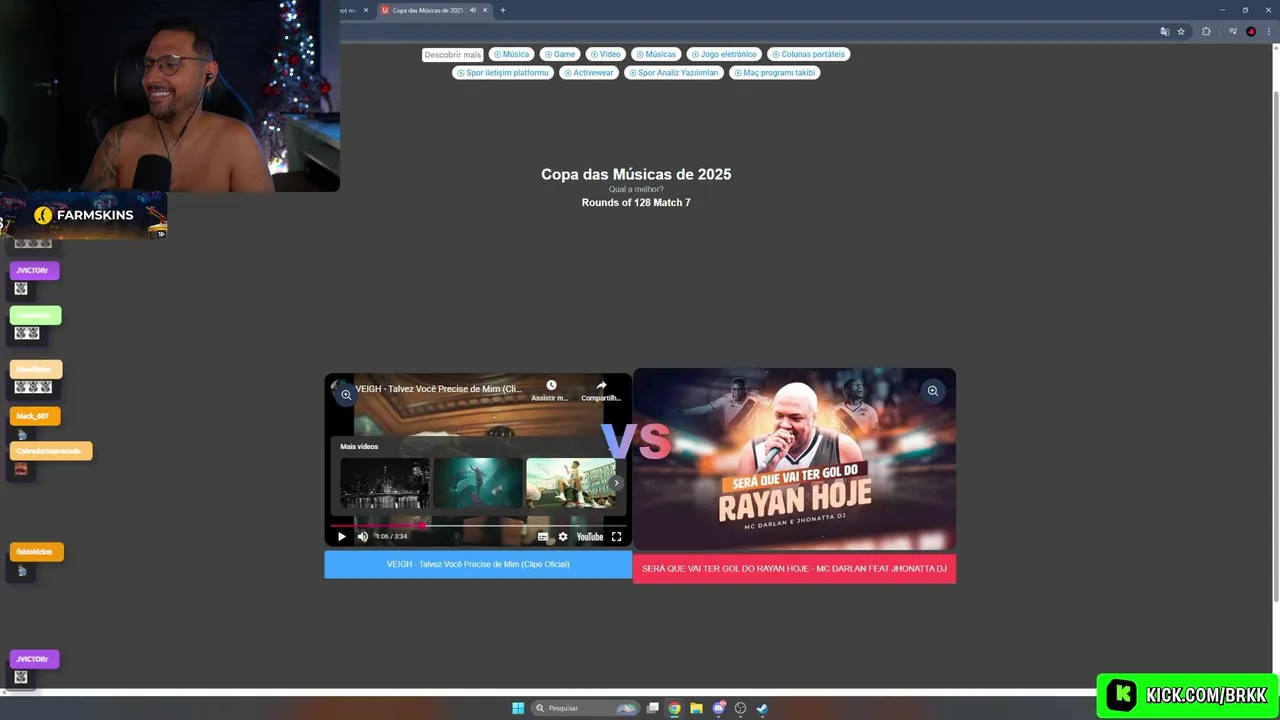Open the Game suggestion chip
Screen dimensions: 1280x720
coord(559,54)
